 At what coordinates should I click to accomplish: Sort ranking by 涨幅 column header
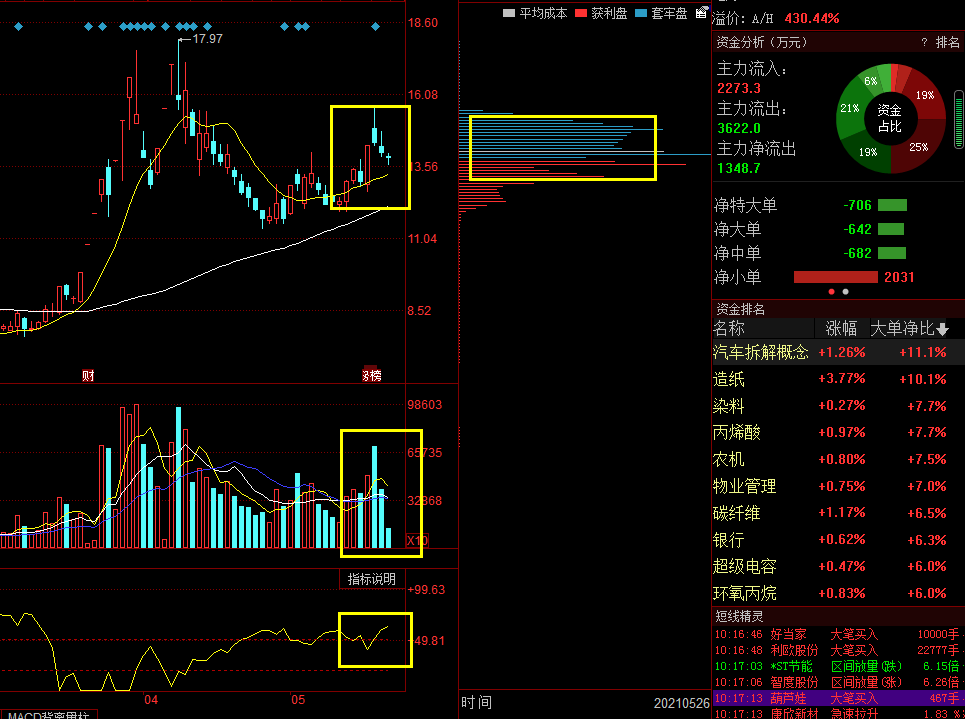[841, 328]
